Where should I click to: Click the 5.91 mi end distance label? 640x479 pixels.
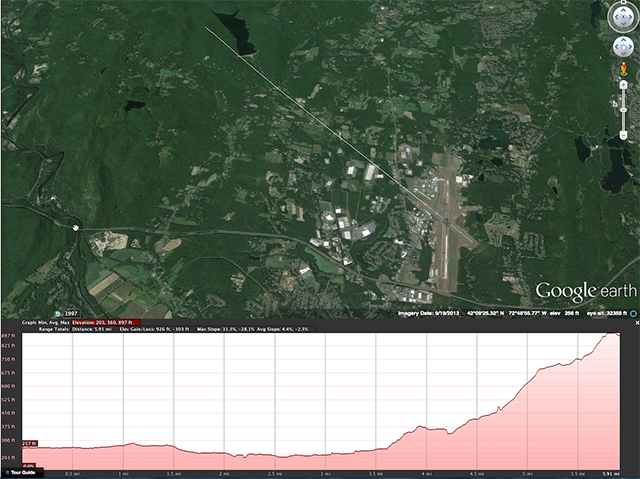(611, 474)
